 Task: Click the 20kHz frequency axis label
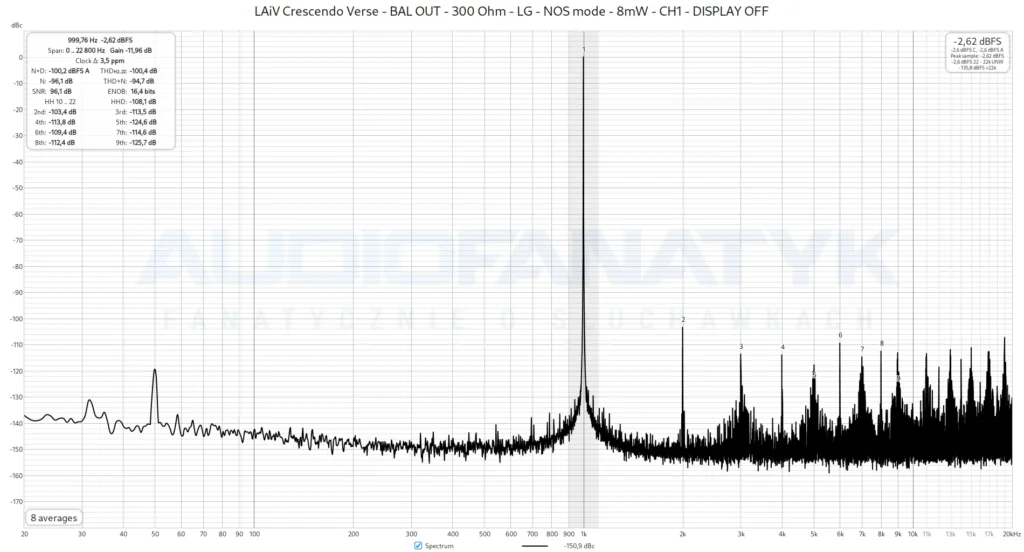[1012, 534]
